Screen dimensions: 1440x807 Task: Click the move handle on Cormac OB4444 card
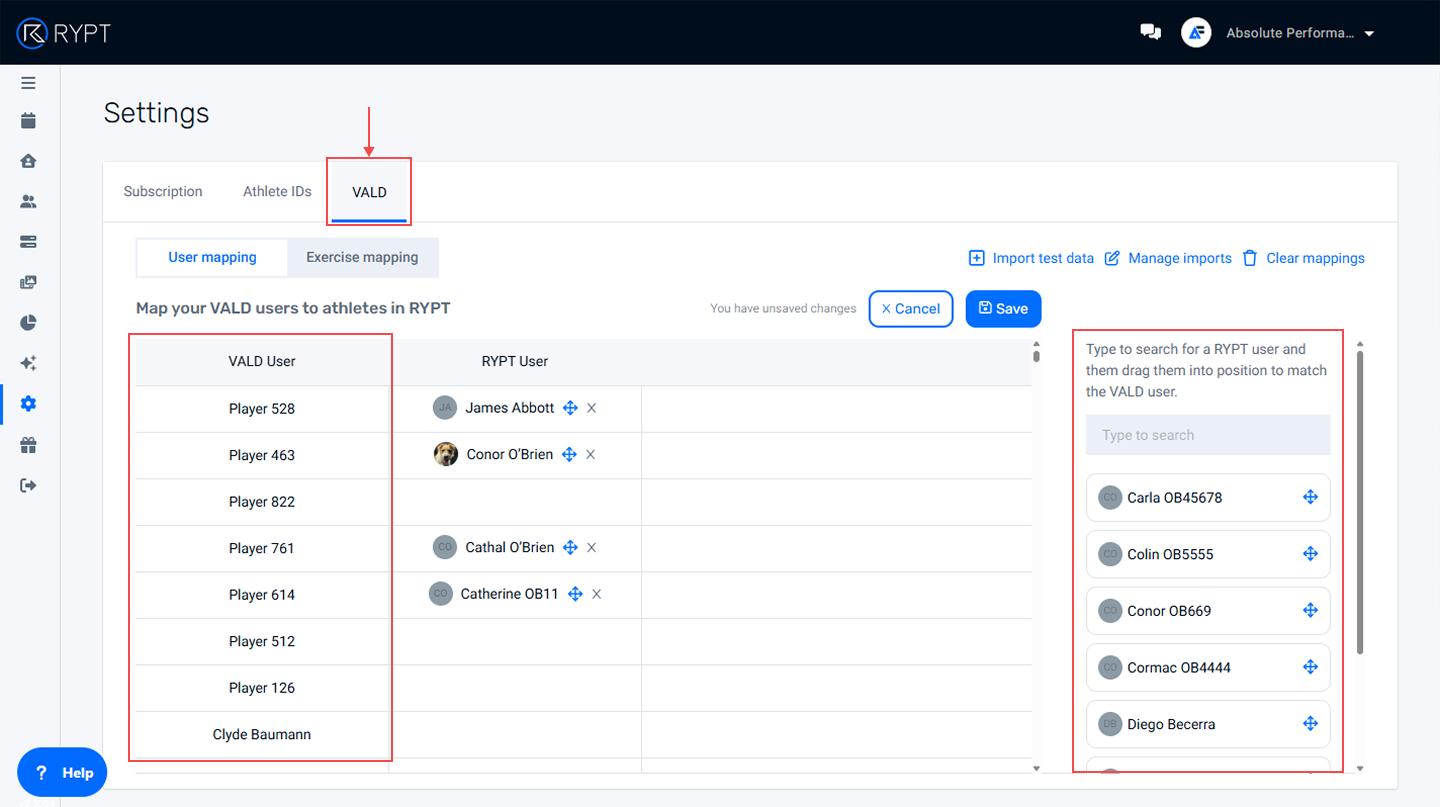click(x=1310, y=667)
